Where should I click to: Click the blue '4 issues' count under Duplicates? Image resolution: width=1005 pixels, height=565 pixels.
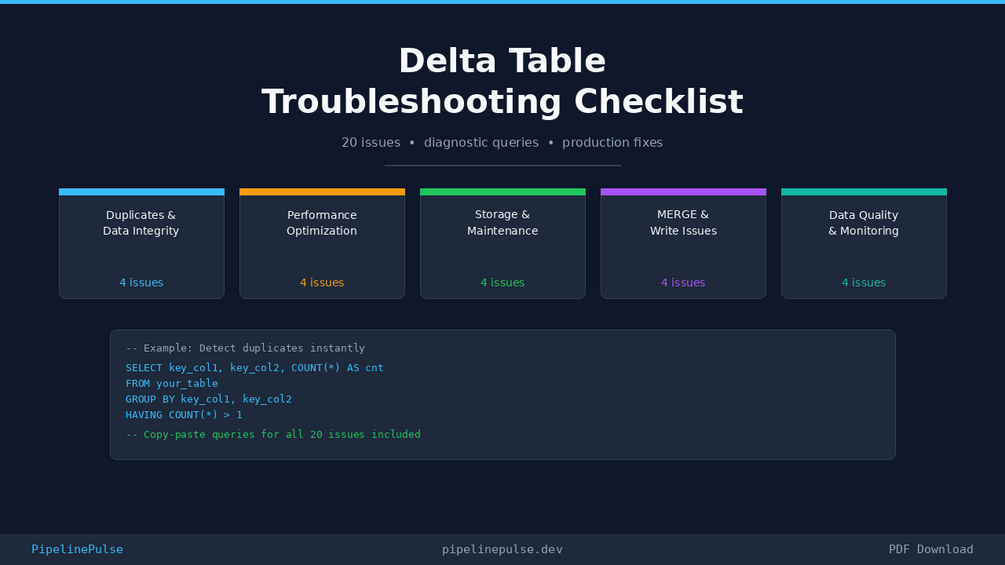pos(141,283)
